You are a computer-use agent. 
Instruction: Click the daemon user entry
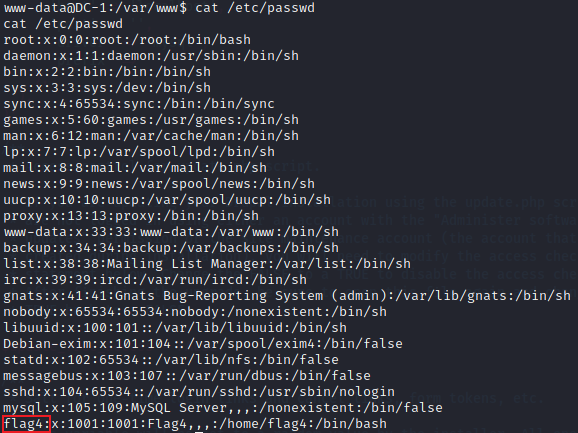[151, 56]
